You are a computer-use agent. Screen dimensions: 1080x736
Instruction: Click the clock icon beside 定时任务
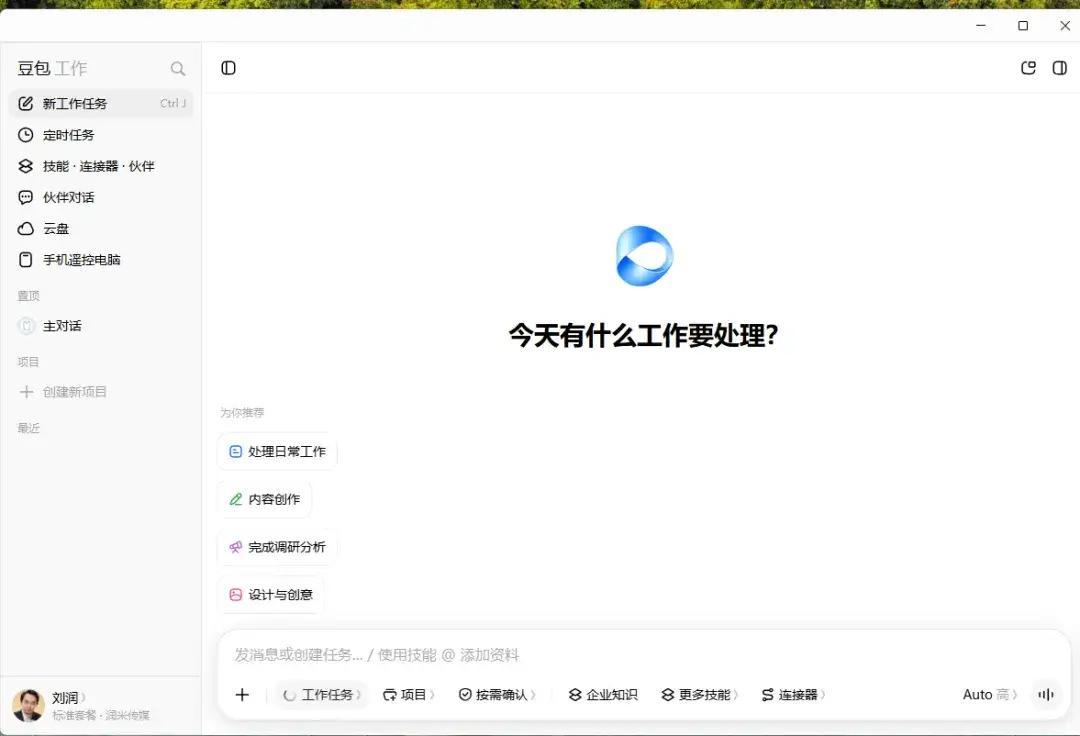tap(25, 135)
